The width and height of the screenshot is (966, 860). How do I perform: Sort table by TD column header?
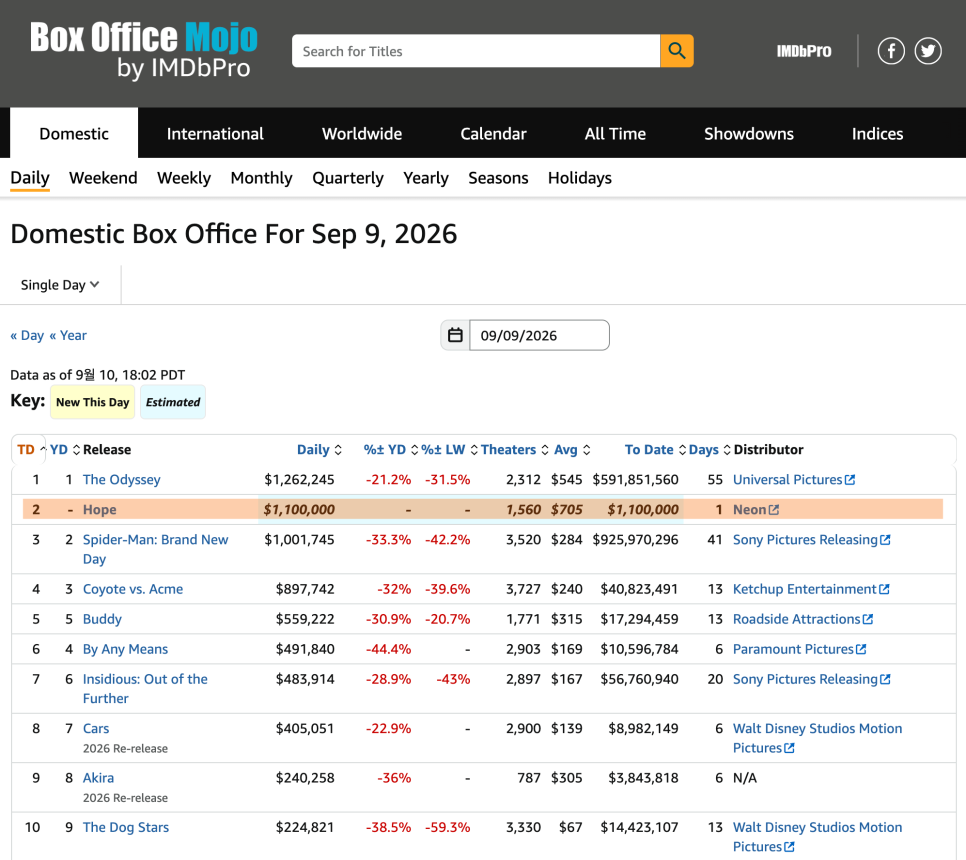tap(26, 450)
